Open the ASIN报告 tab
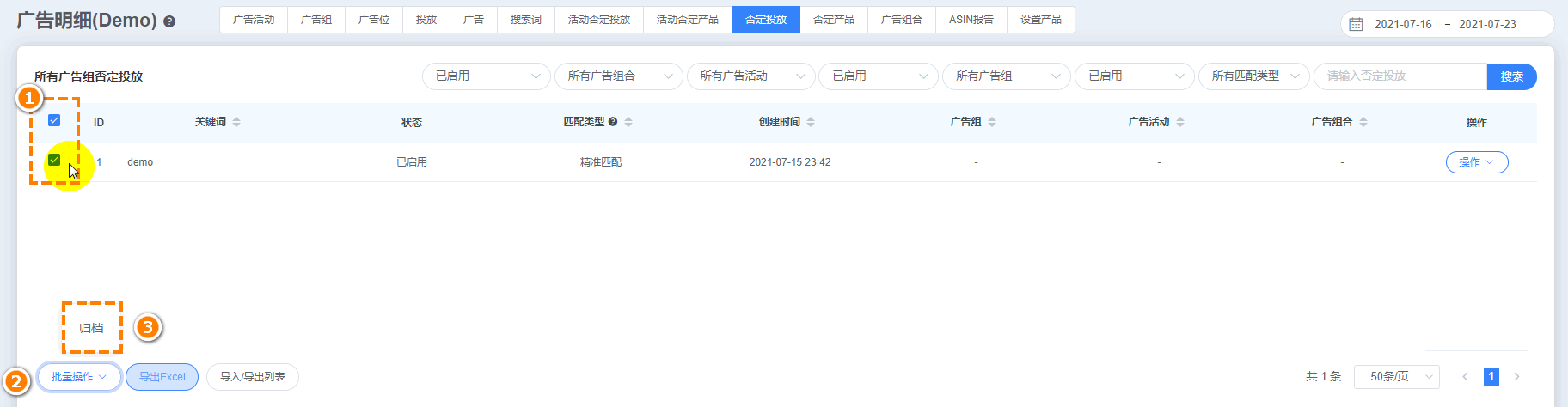 (971, 20)
